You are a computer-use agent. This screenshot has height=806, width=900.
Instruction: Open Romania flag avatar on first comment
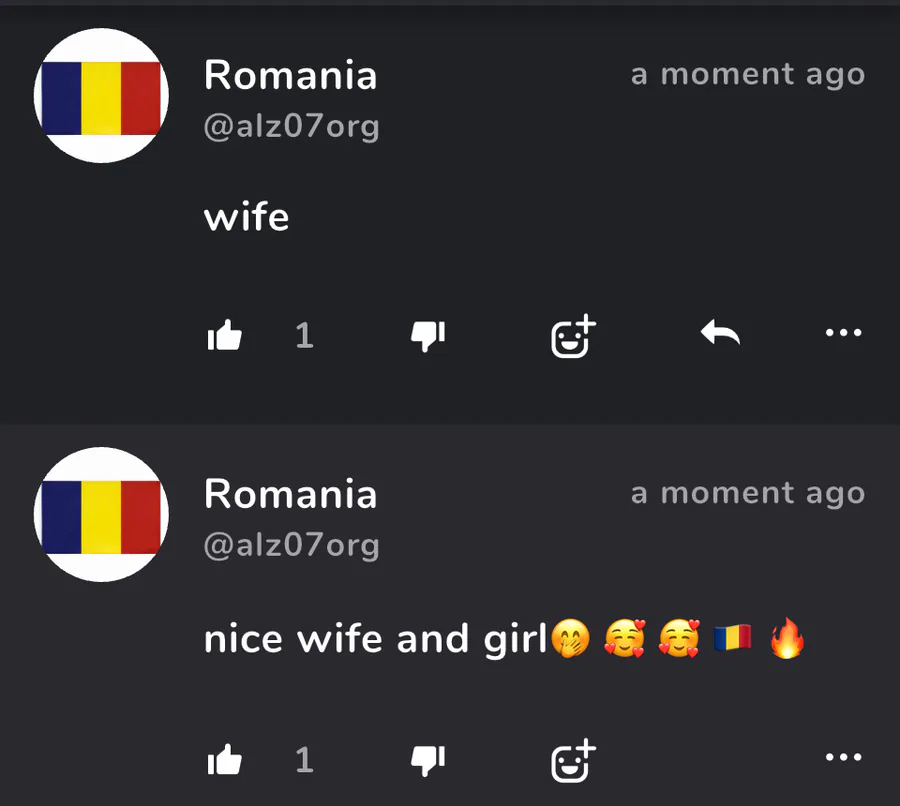[x=101, y=95]
